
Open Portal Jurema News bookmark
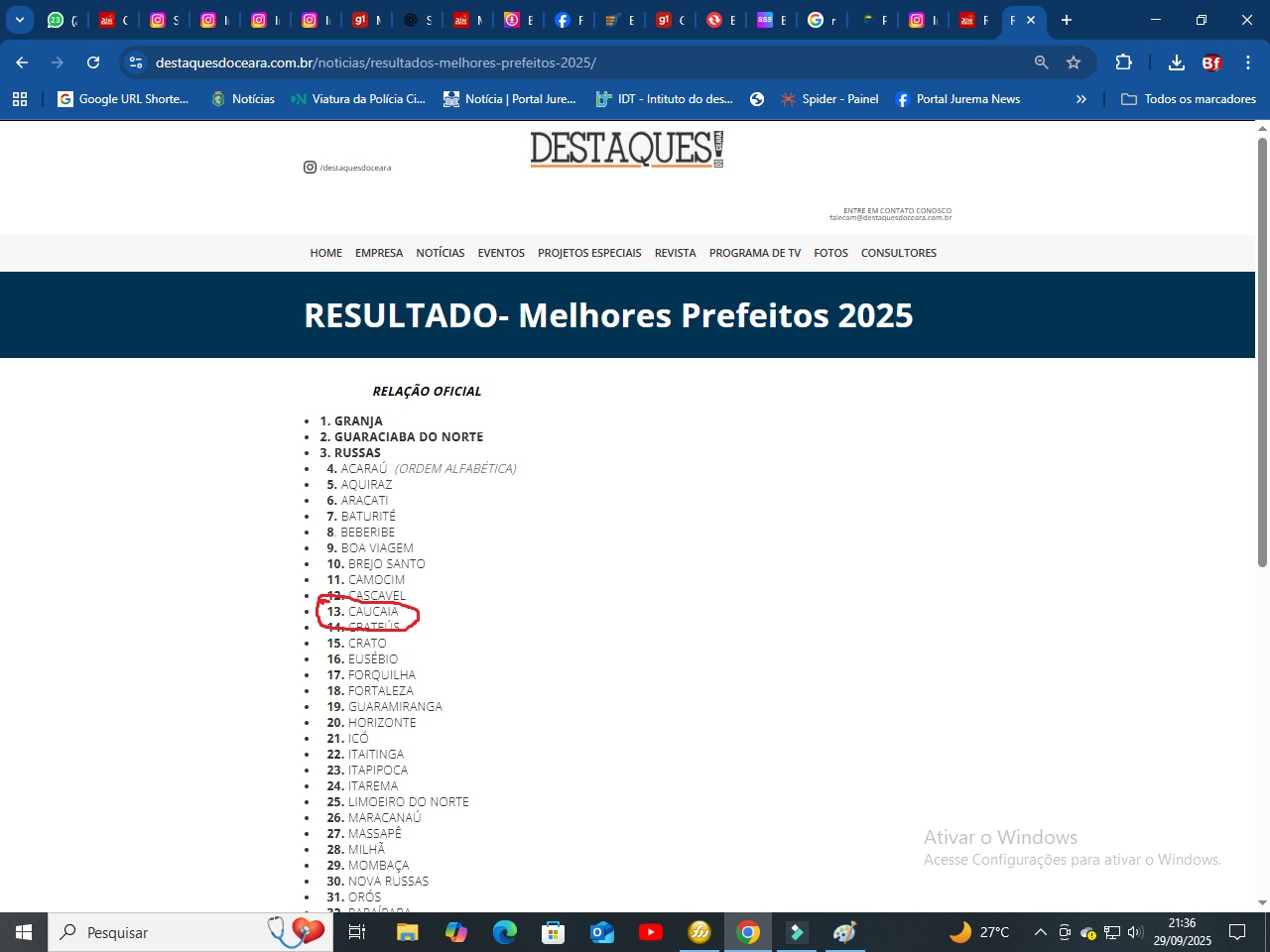[x=957, y=99]
